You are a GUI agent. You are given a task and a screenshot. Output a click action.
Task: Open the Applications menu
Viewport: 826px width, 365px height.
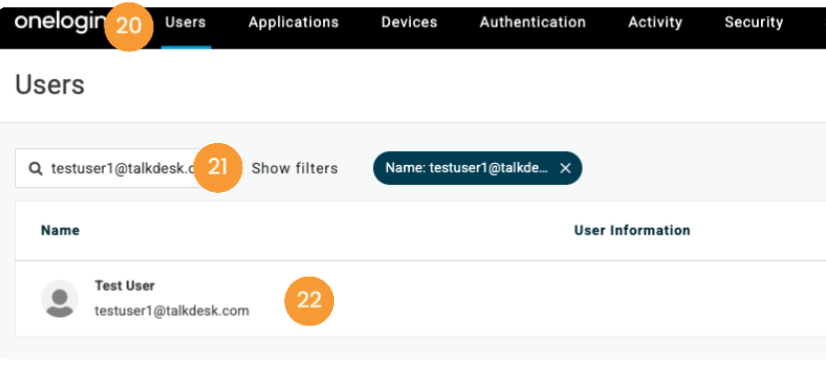[x=293, y=22]
